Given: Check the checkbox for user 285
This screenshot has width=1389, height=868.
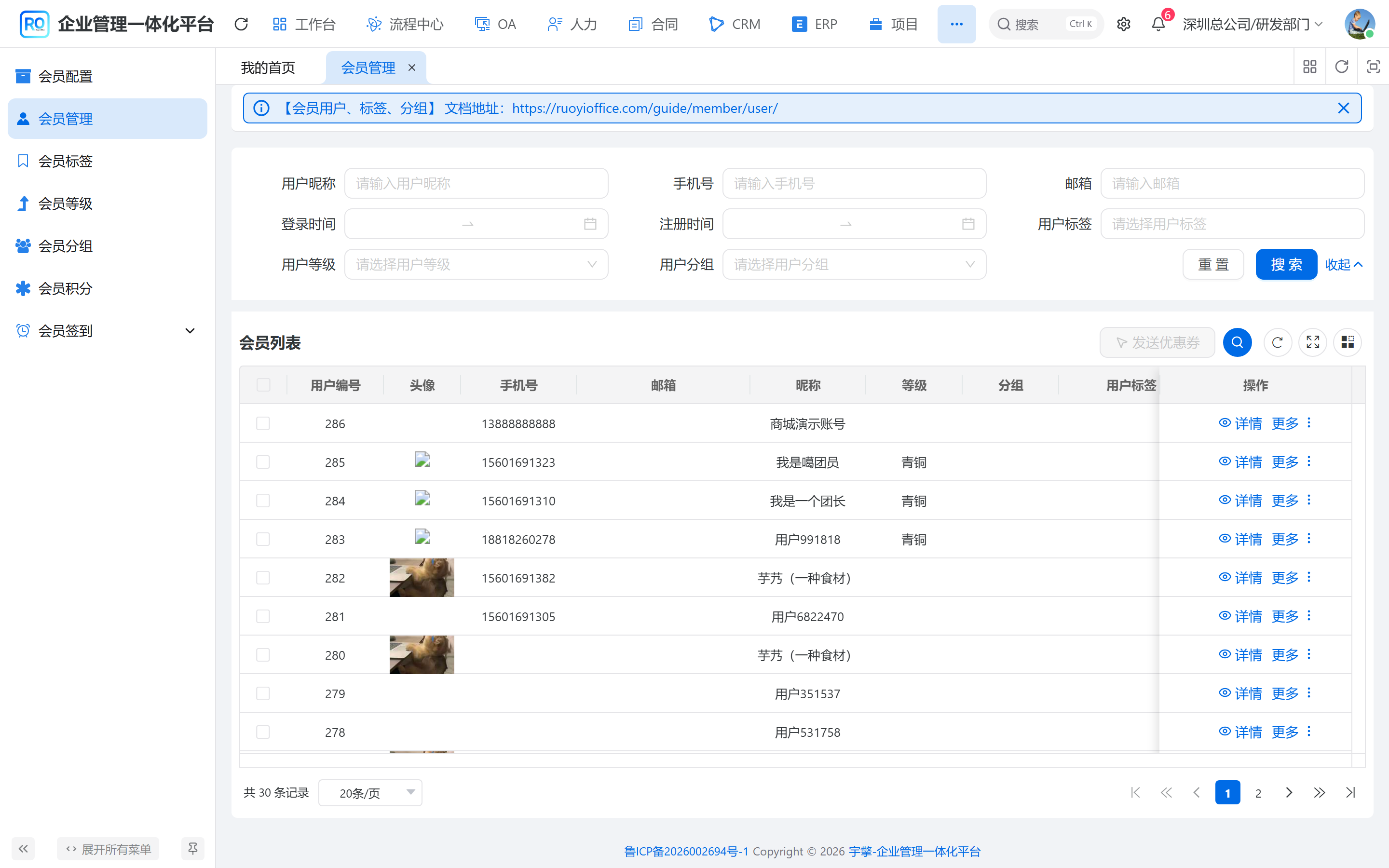Looking at the screenshot, I should tap(263, 462).
